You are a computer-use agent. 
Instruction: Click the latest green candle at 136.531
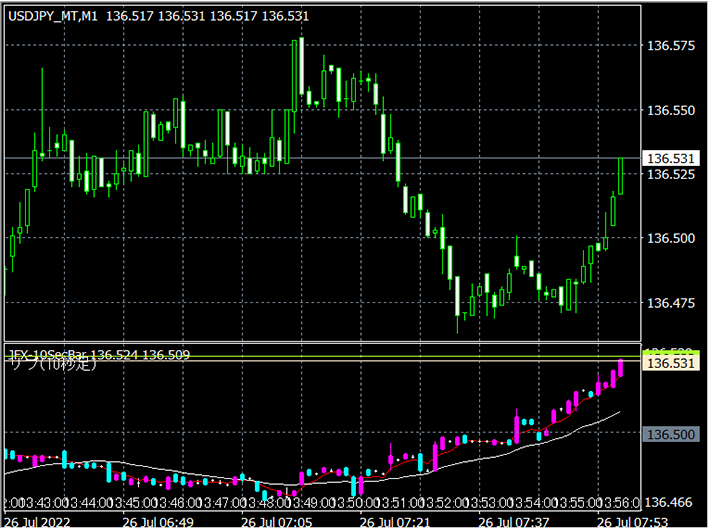point(621,176)
